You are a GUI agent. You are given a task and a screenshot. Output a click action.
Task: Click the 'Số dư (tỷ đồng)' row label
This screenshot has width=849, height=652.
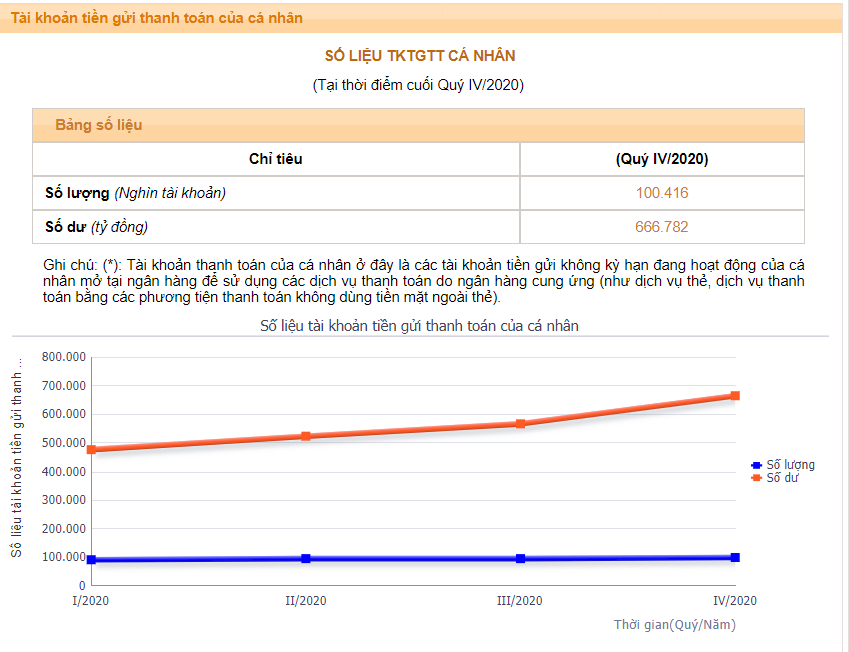coord(96,227)
